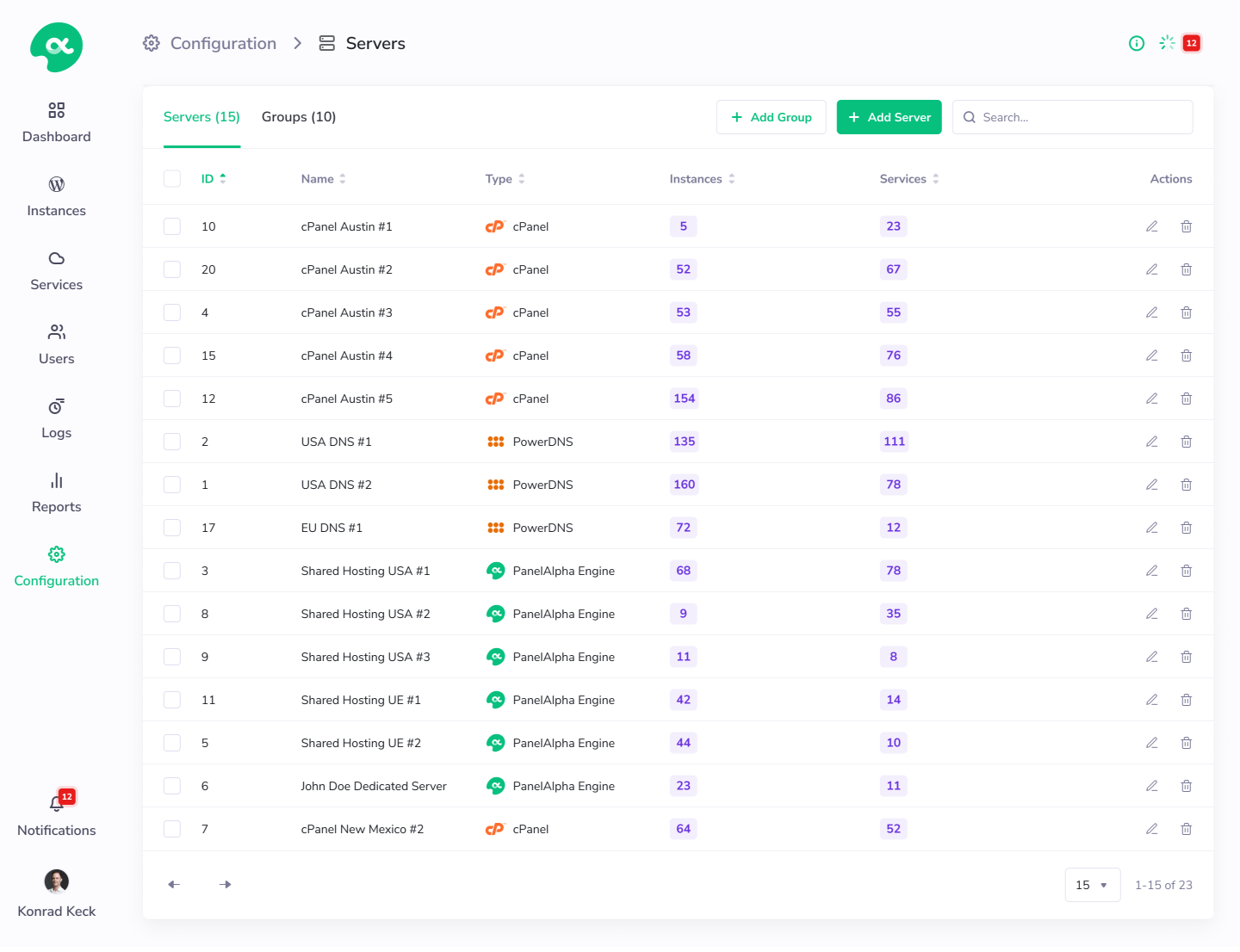The image size is (1240, 952).
Task: Check the row for John Doe Dedicated Server
Action: coord(171,785)
